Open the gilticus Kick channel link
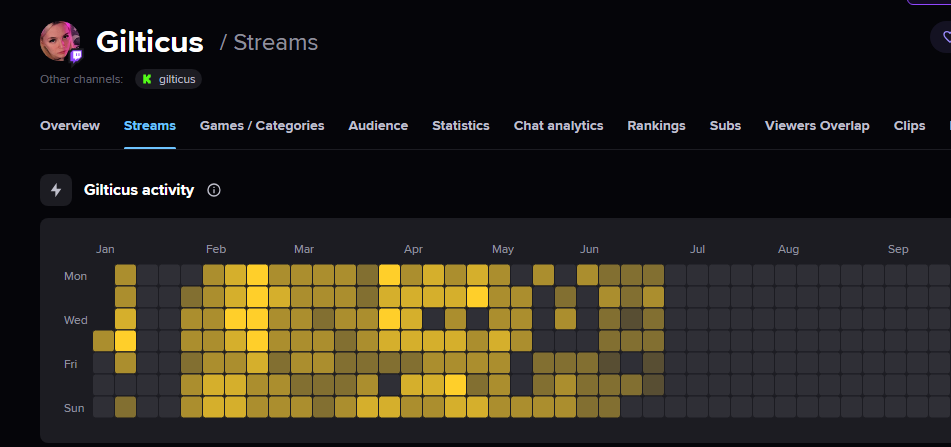This screenshot has height=447, width=951. tap(169, 79)
